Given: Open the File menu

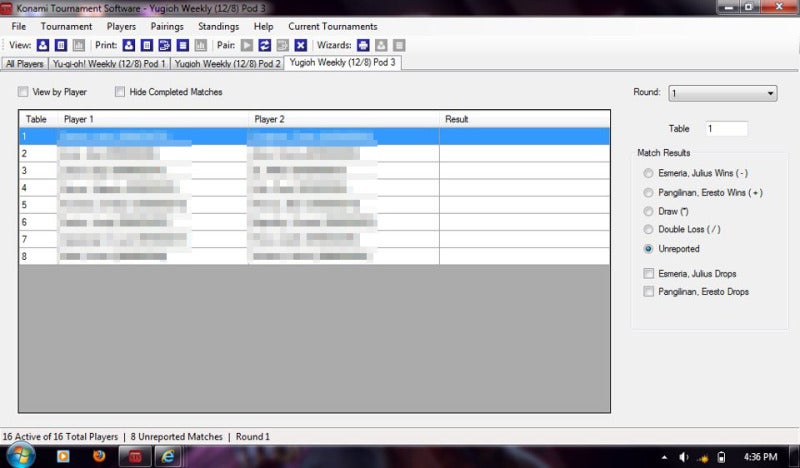Looking at the screenshot, I should click(x=18, y=27).
